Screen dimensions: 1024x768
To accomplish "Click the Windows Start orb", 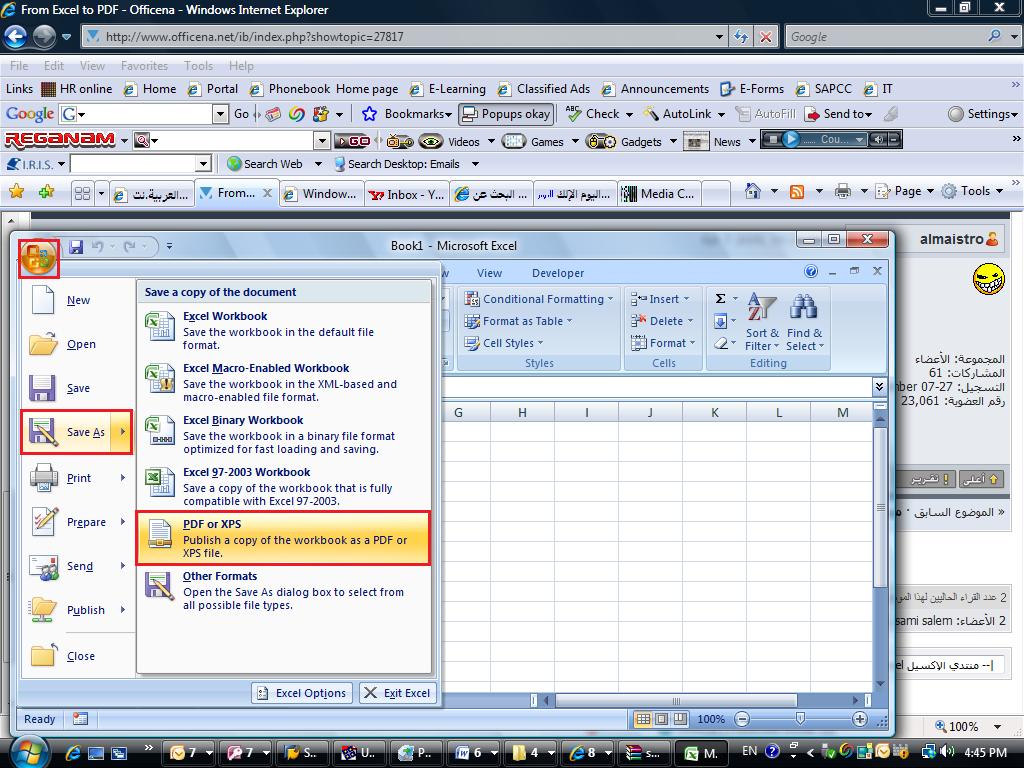I will (x=27, y=752).
